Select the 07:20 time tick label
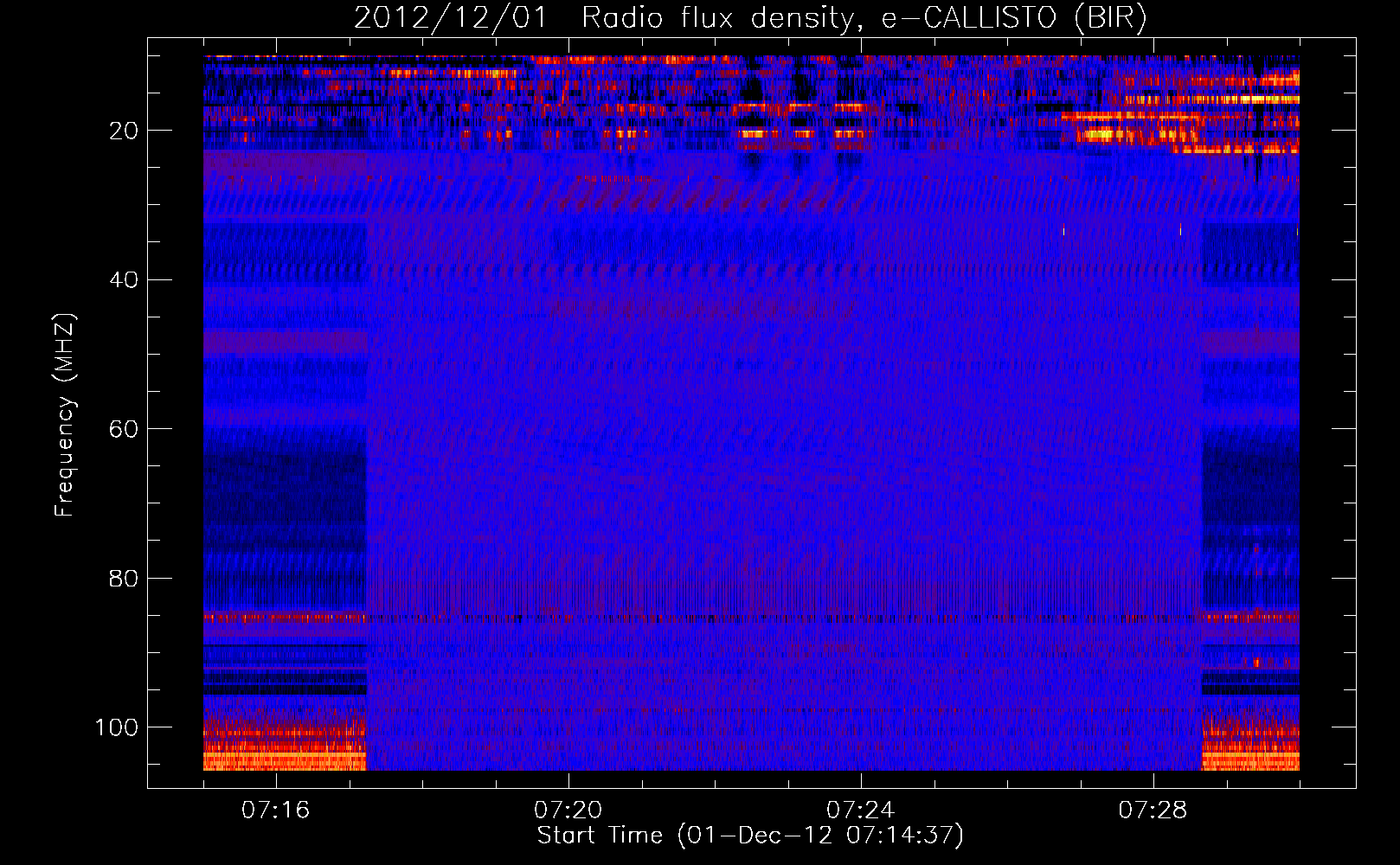The image size is (1400, 865). tap(568, 811)
